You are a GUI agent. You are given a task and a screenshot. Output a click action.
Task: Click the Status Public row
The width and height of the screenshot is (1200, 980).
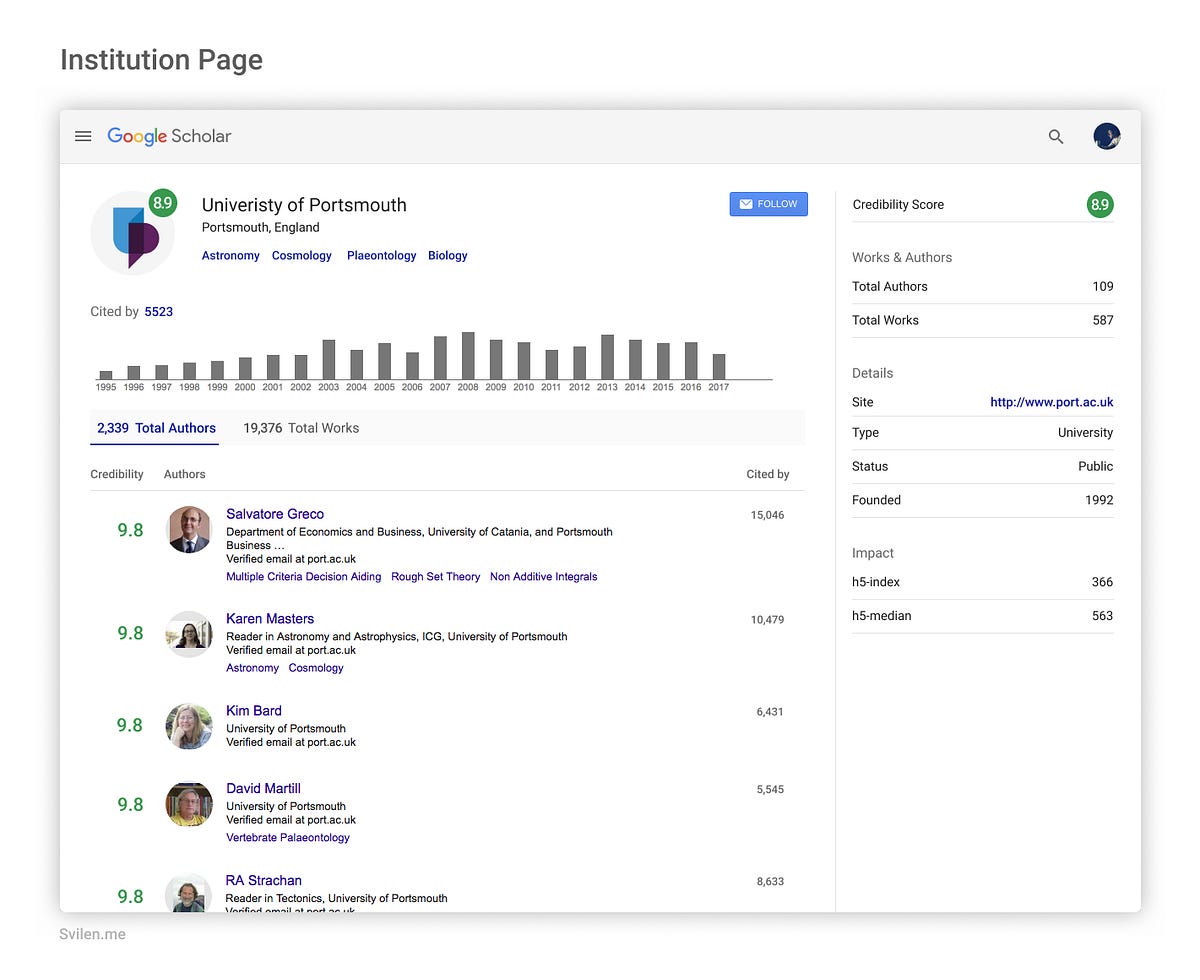[x=983, y=466]
